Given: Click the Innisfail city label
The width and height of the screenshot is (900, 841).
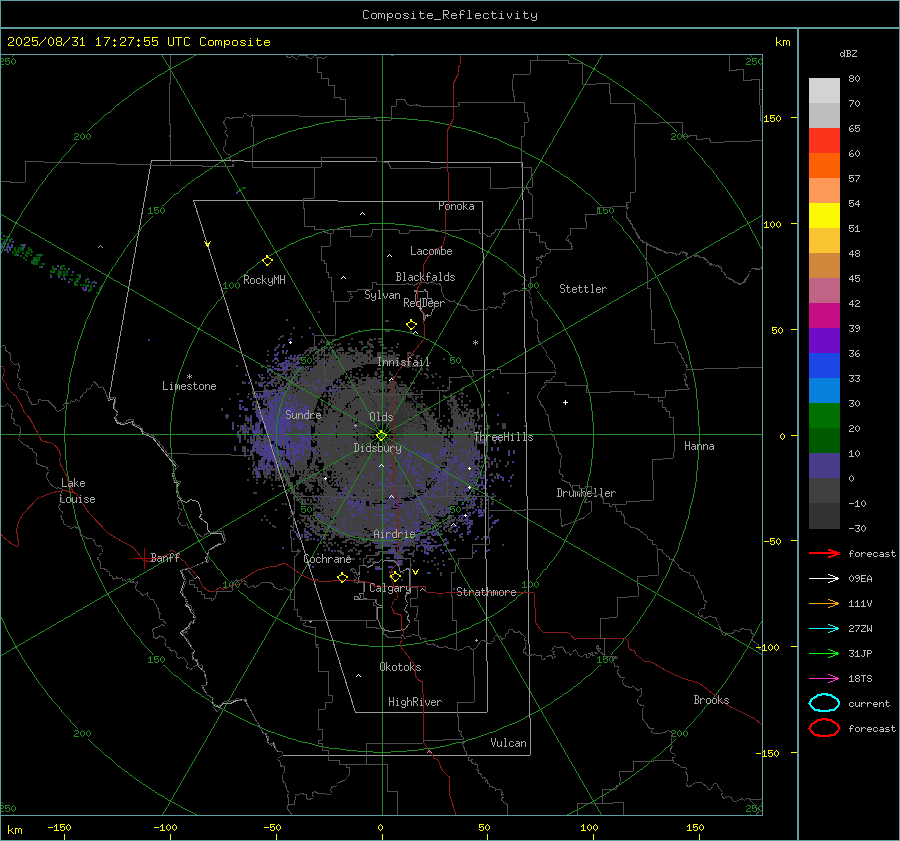Looking at the screenshot, I should [x=404, y=362].
